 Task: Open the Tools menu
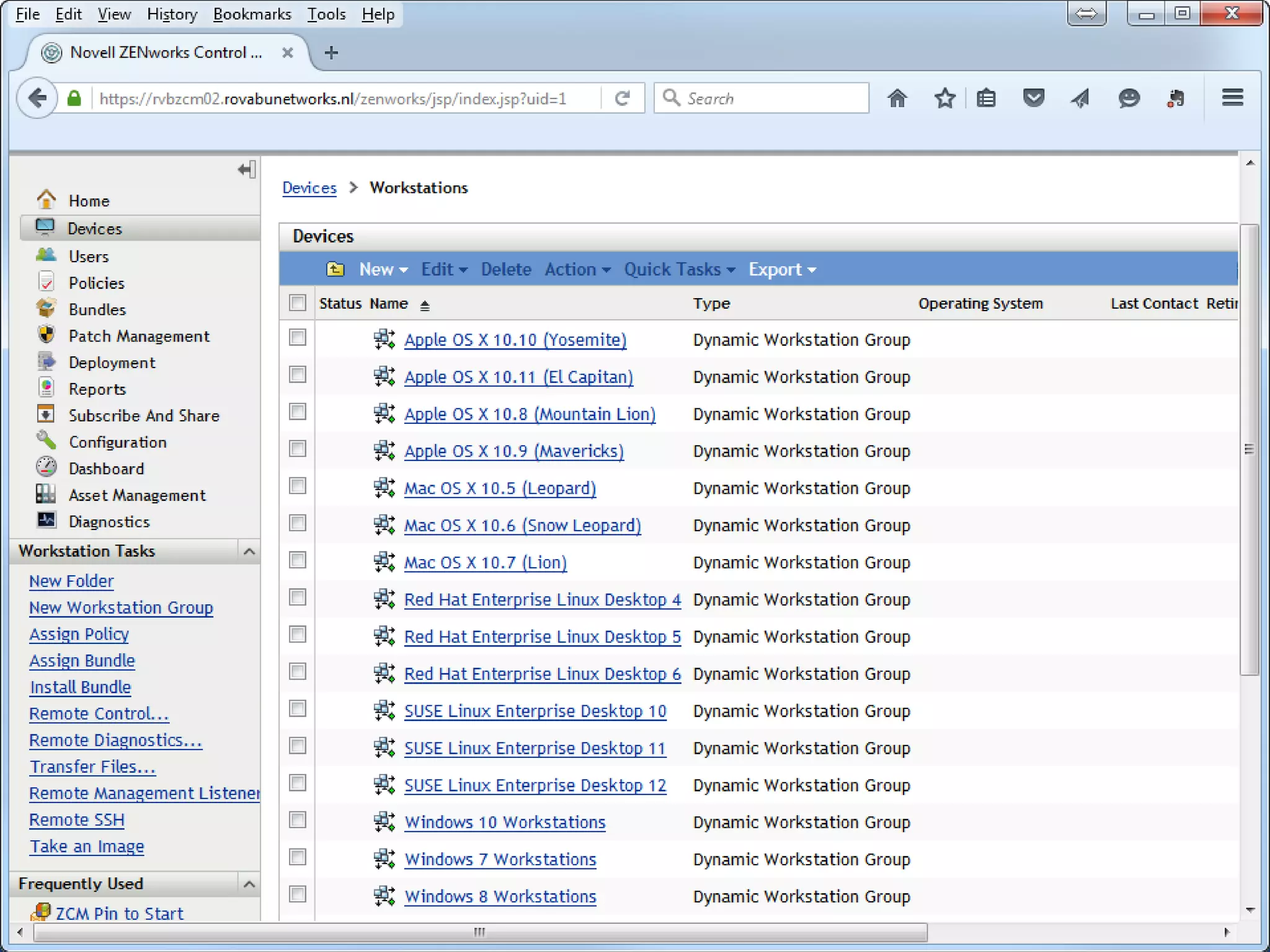pos(326,14)
